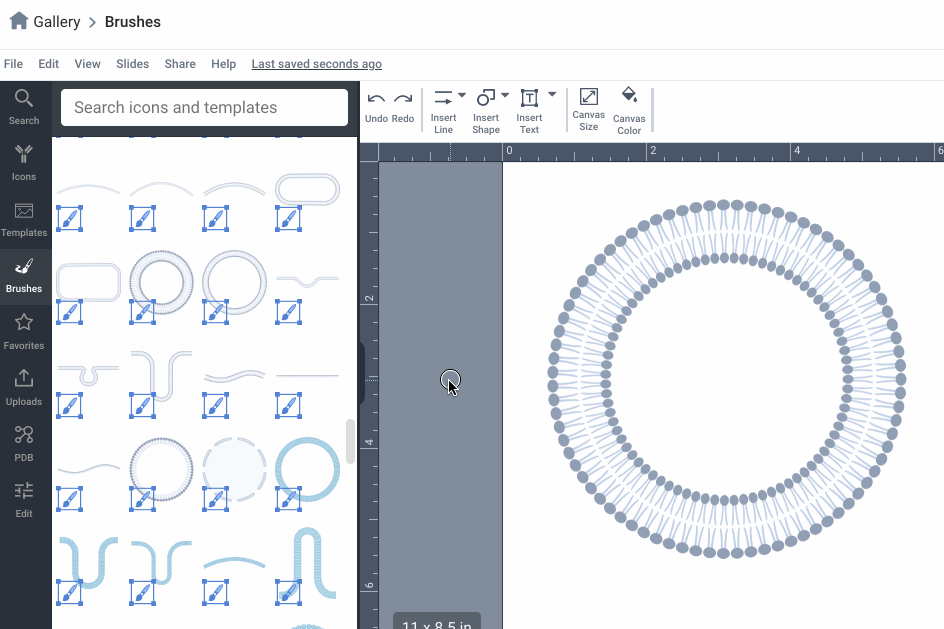The width and height of the screenshot is (944, 629).
Task: Expand the Insert Line dropdown arrow
Action: pyautogui.click(x=462, y=96)
